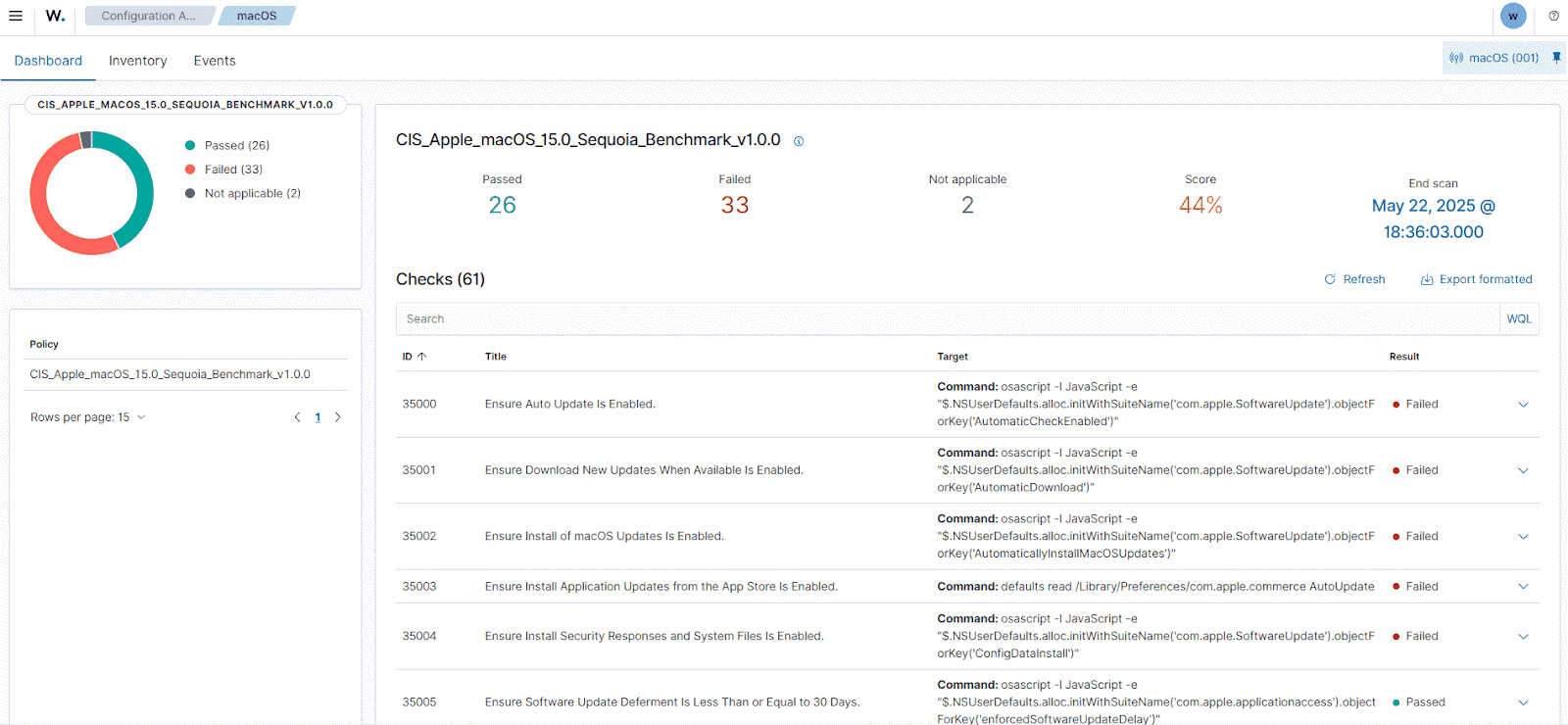Click the Refresh button
The height and width of the screenshot is (725, 1568).
pyautogui.click(x=1354, y=279)
